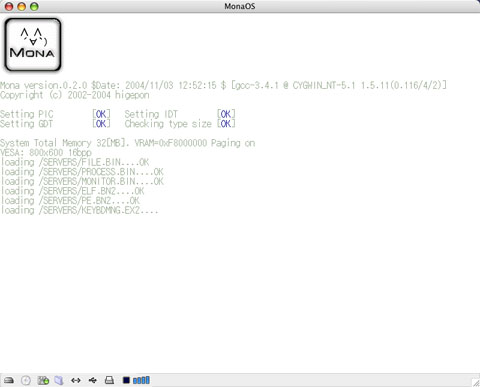Click the floppy disk status icon
This screenshot has width=480, height=387.
click(43, 380)
